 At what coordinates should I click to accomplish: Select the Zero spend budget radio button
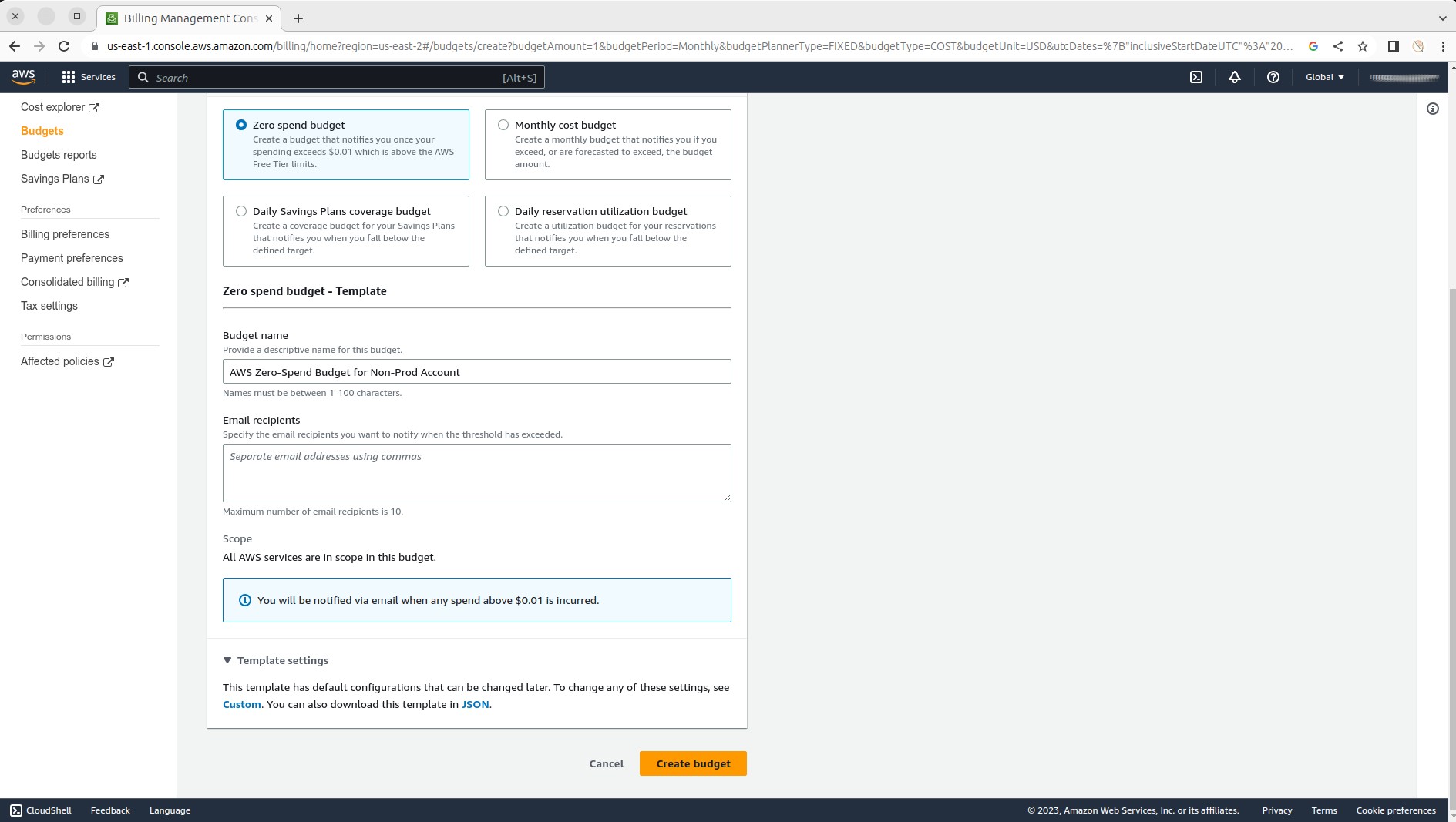[x=241, y=125]
